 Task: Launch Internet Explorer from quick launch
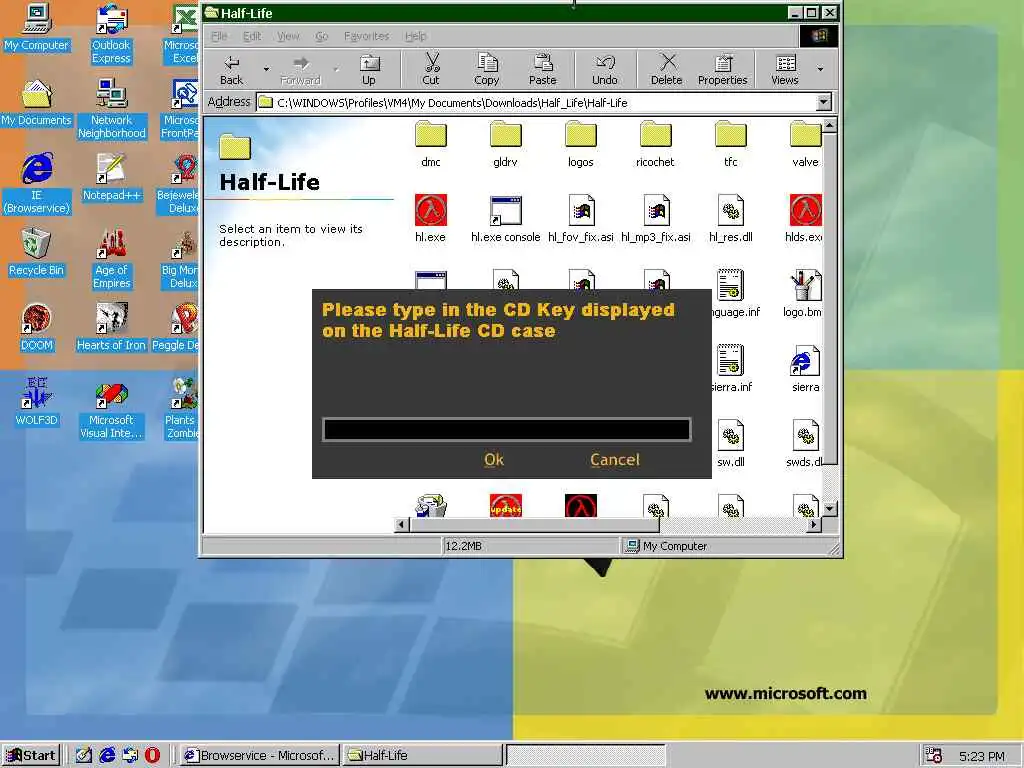point(107,756)
